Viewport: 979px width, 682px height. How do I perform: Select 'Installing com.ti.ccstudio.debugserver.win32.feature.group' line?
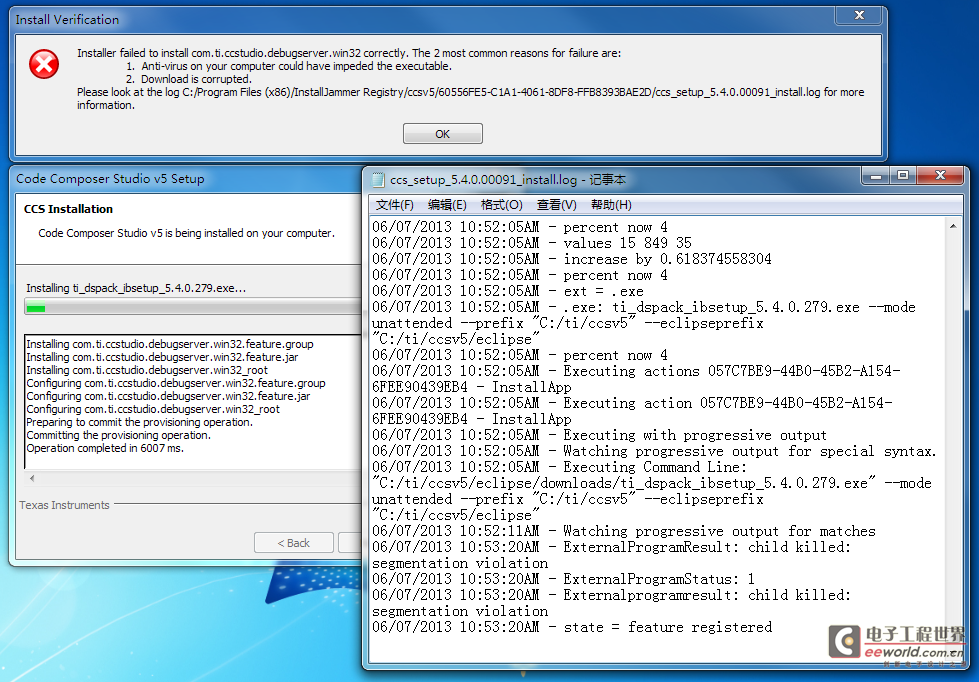tap(170, 344)
